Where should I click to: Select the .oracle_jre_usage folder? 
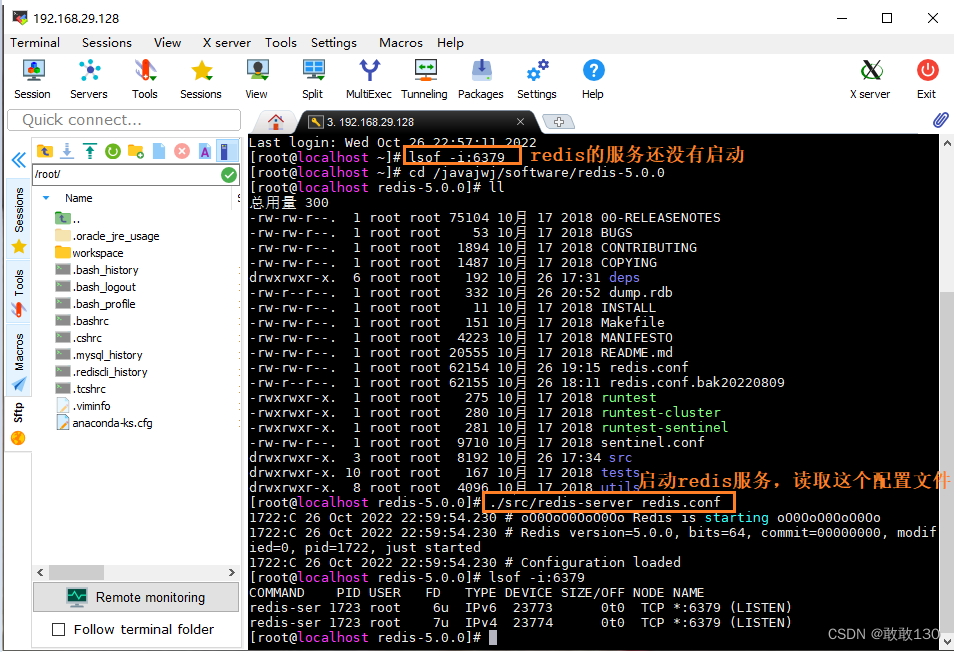coord(107,236)
